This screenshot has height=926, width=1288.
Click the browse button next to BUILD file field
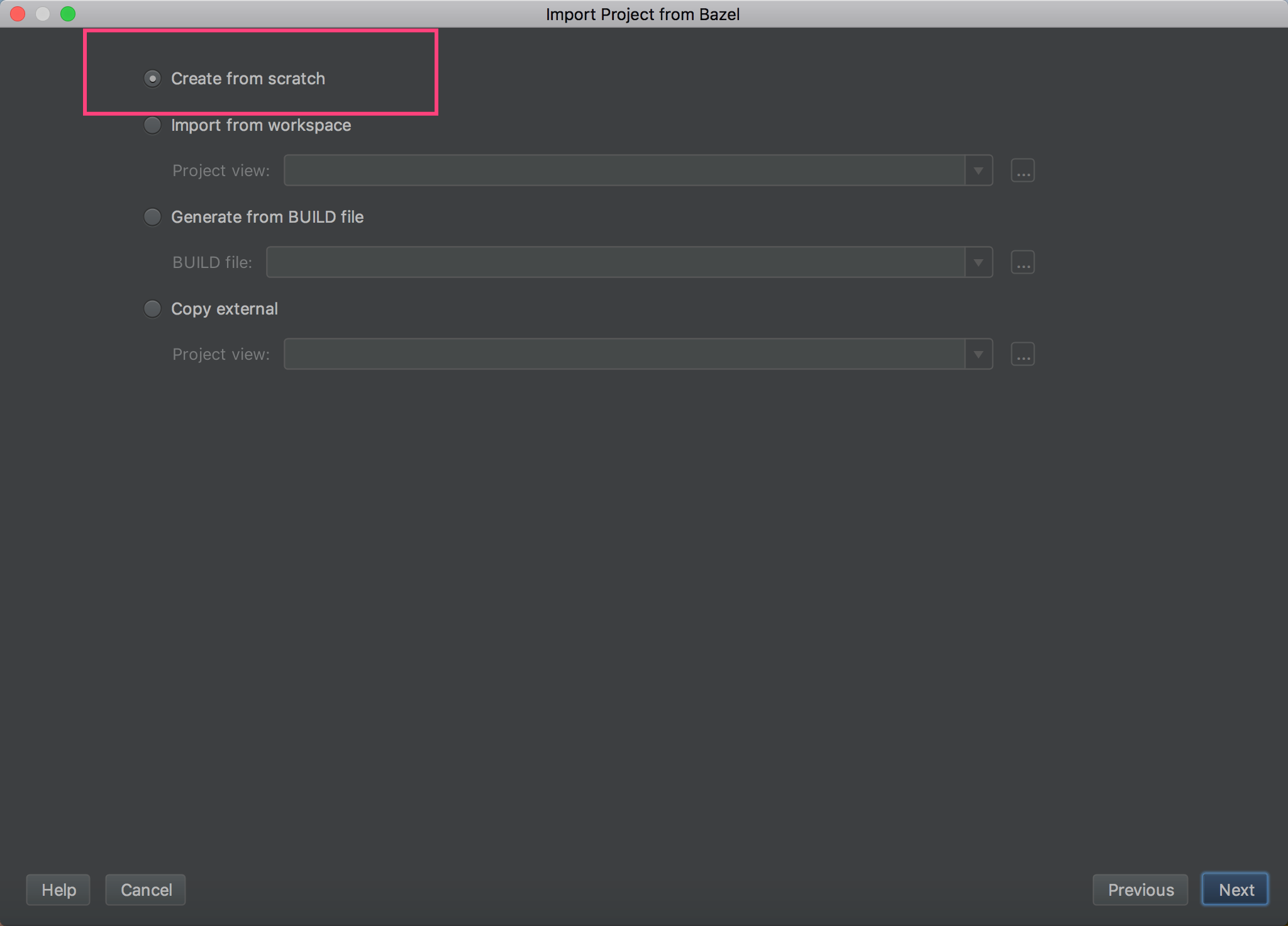pos(1022,262)
